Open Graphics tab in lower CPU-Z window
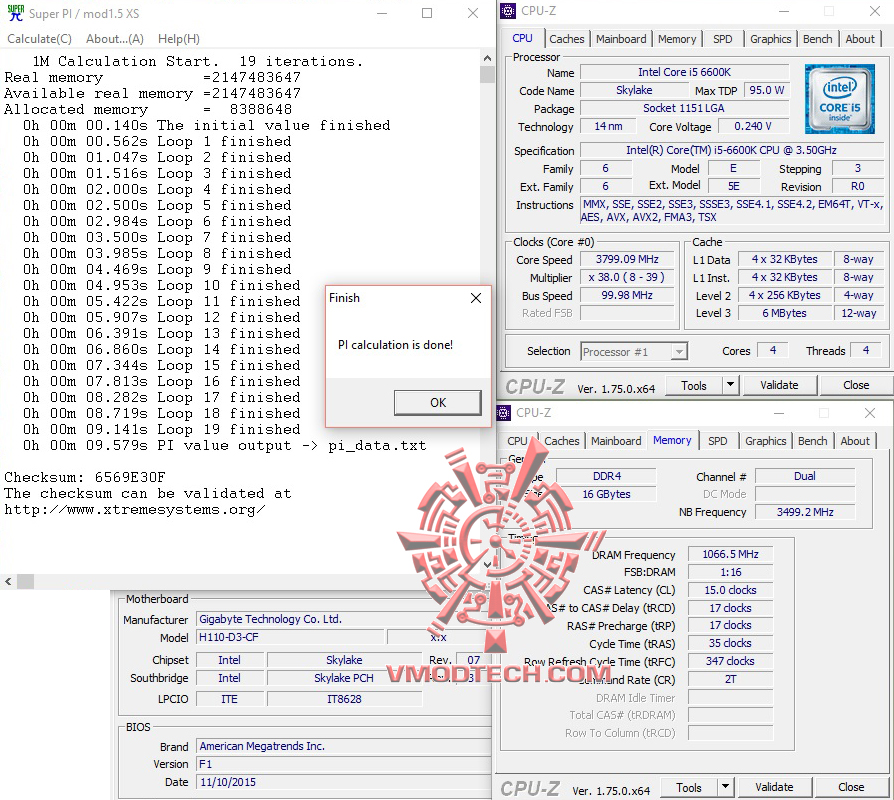Image resolution: width=894 pixels, height=800 pixels. (765, 441)
